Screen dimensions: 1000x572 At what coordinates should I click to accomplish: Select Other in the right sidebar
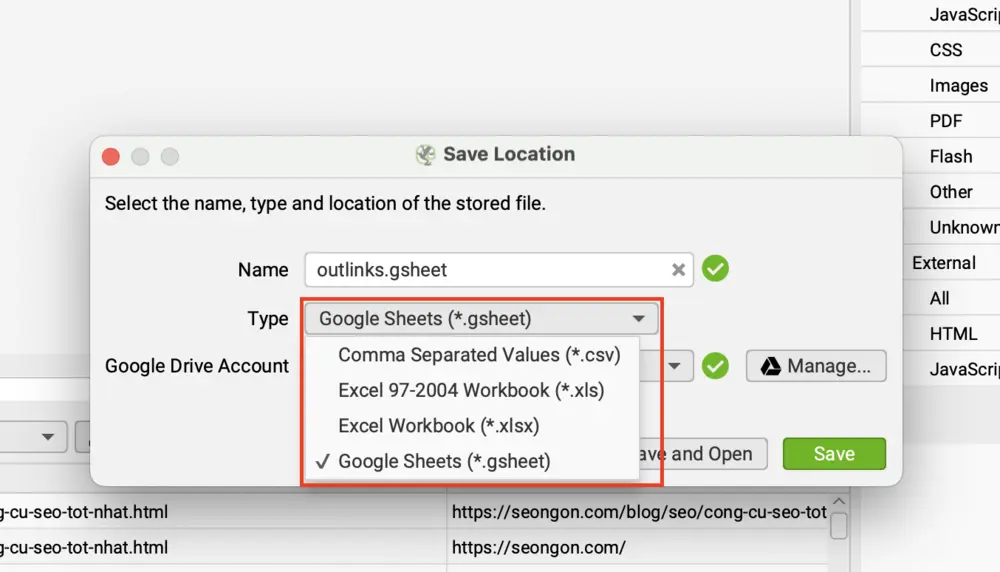click(950, 192)
